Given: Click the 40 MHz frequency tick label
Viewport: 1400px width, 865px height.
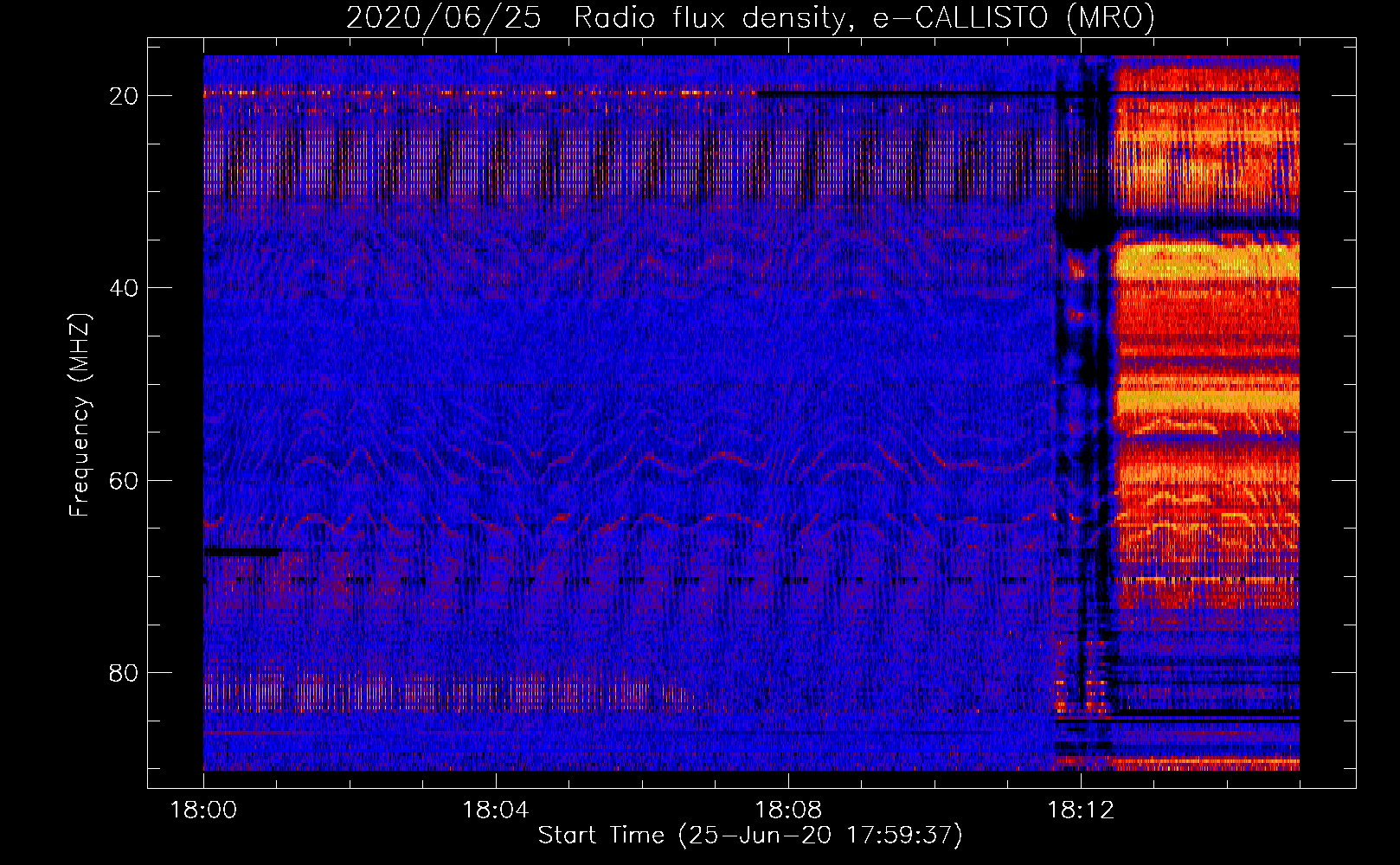Looking at the screenshot, I should pos(125,288).
